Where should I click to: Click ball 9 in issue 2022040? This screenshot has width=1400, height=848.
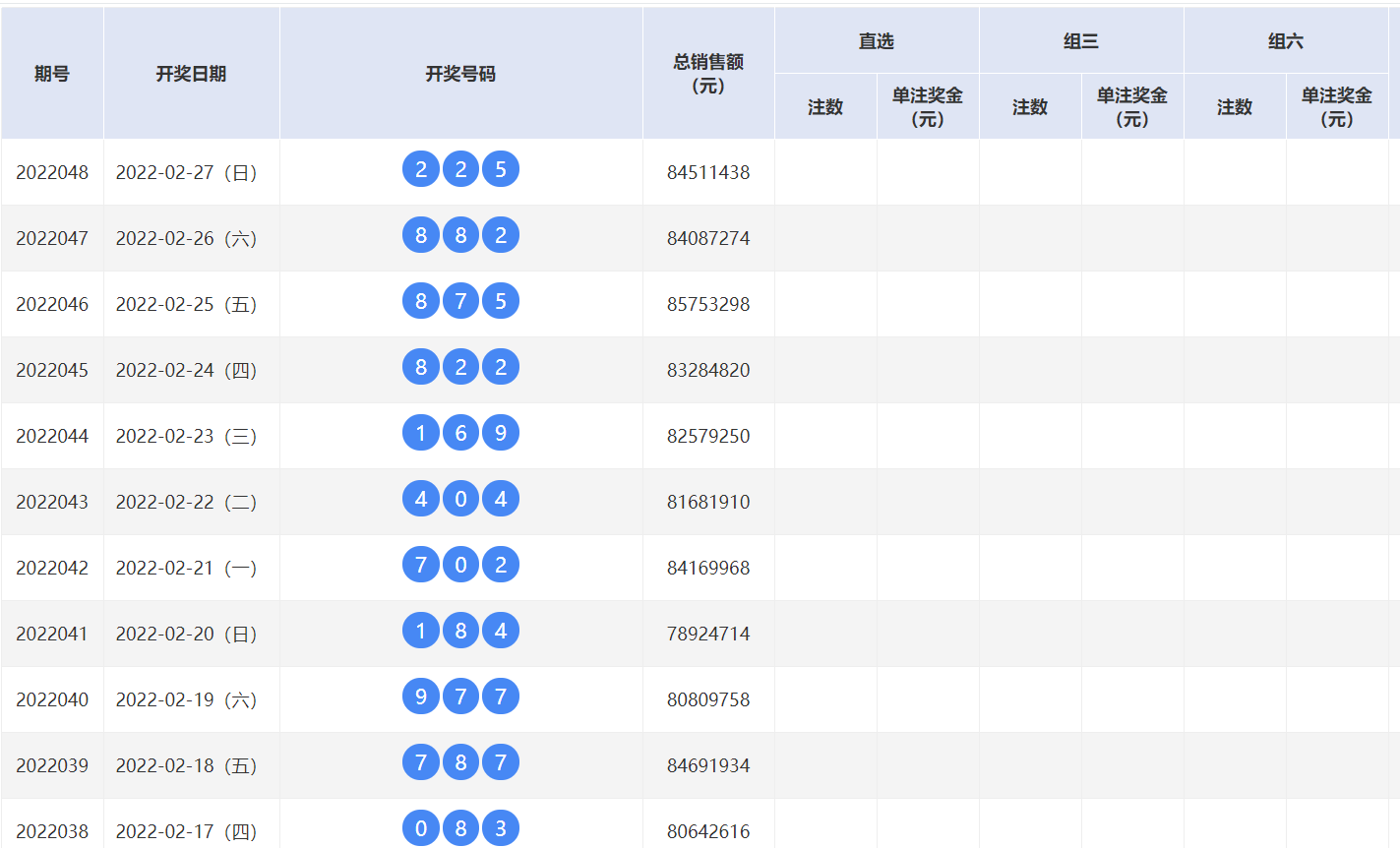click(x=421, y=697)
